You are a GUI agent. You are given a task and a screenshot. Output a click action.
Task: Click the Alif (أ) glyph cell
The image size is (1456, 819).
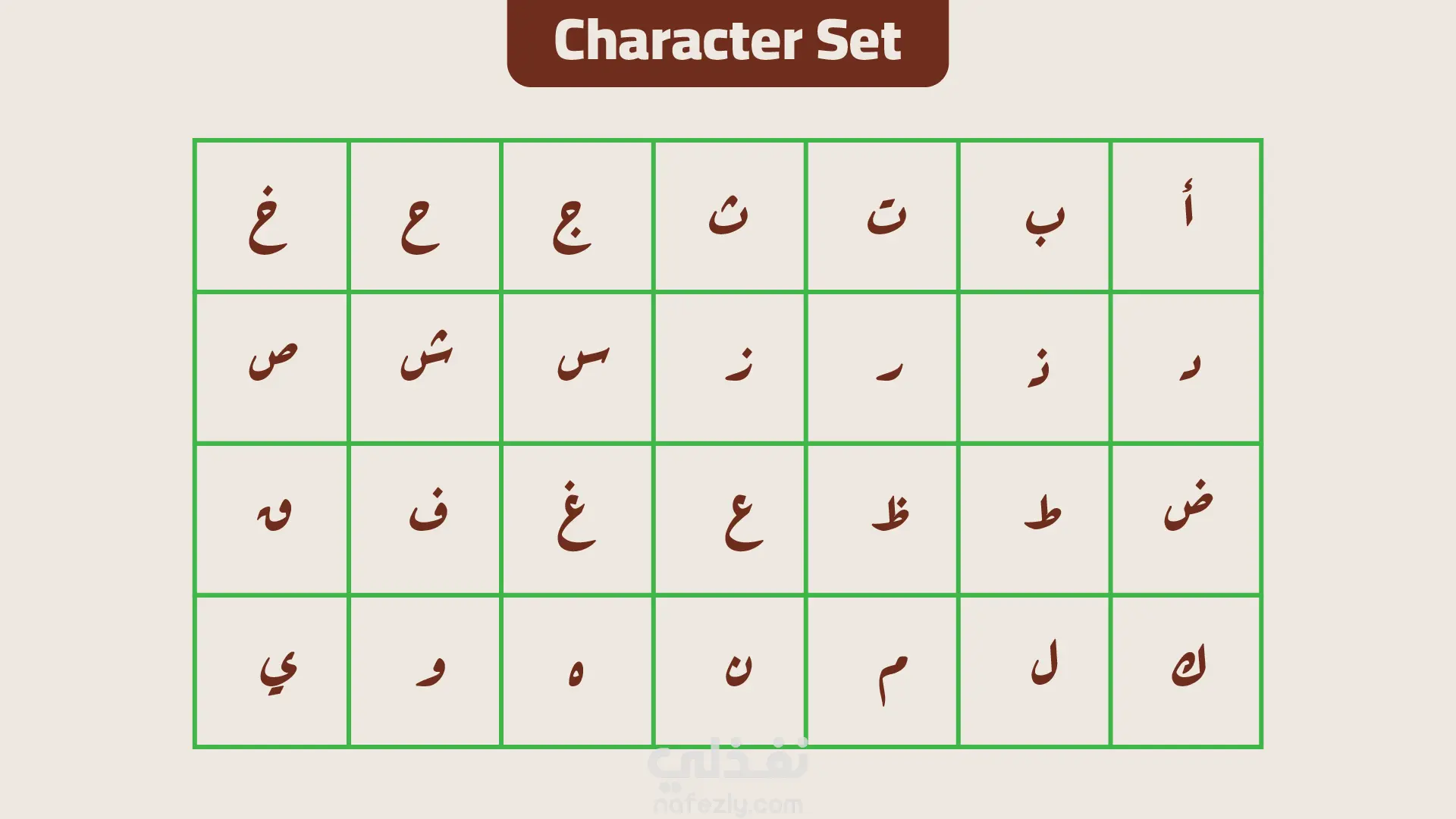[1187, 216]
